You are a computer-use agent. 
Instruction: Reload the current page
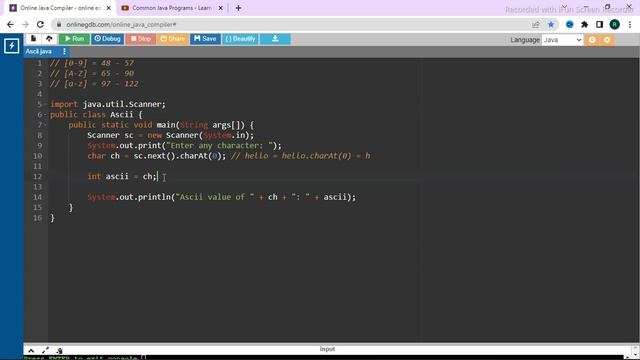(40, 24)
